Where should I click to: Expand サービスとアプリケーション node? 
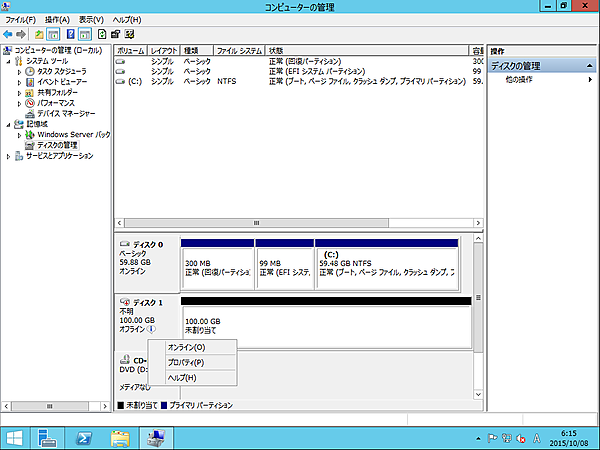point(10,156)
